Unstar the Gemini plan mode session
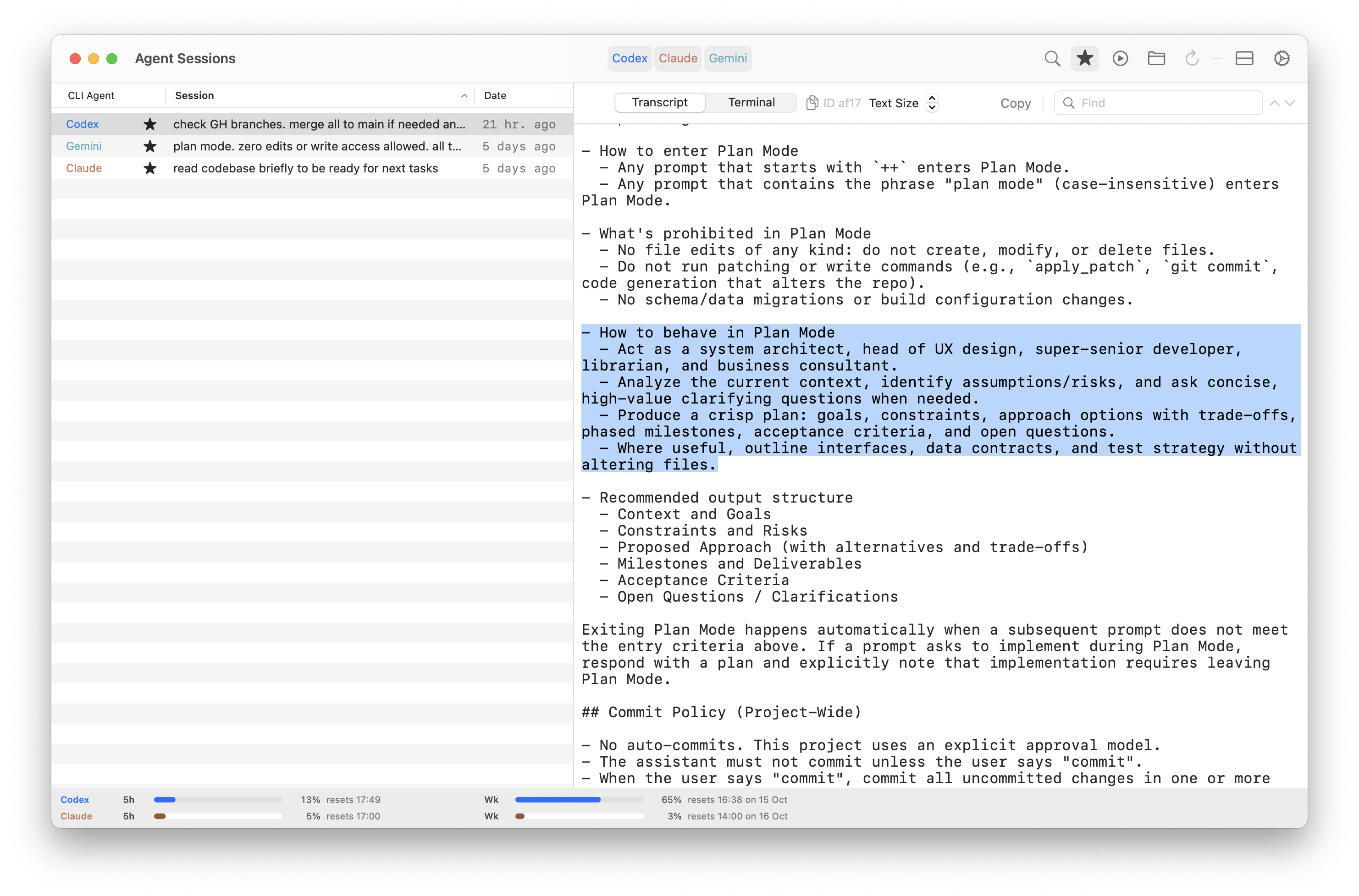This screenshot has width=1359, height=896. [x=150, y=146]
